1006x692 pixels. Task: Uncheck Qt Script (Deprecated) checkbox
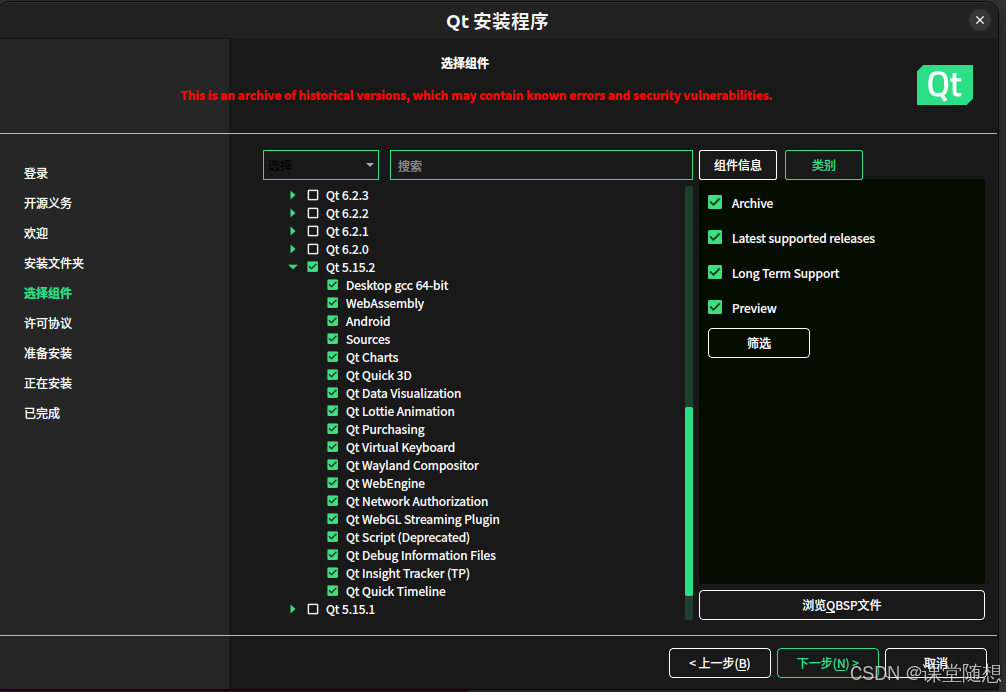332,536
